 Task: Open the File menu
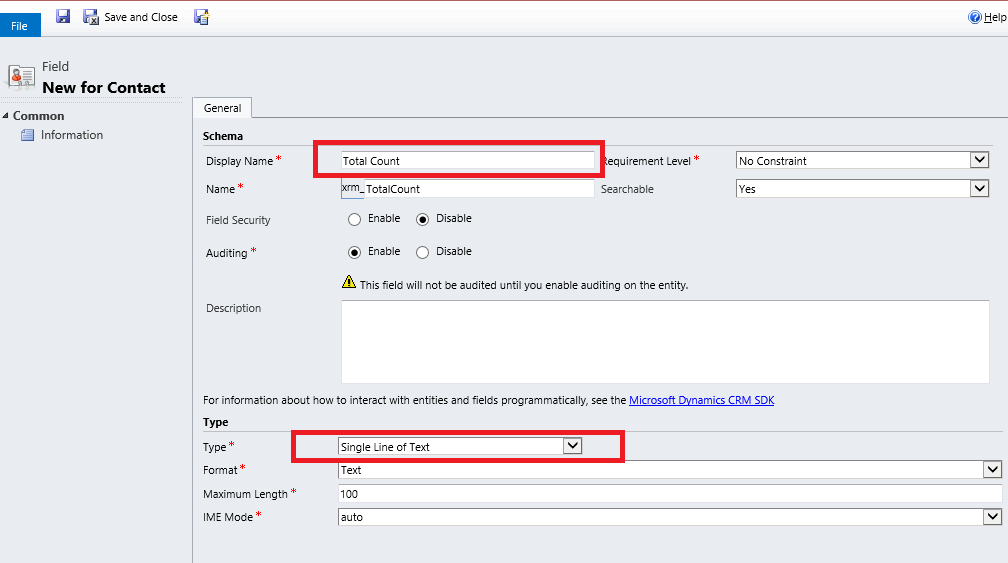20,26
